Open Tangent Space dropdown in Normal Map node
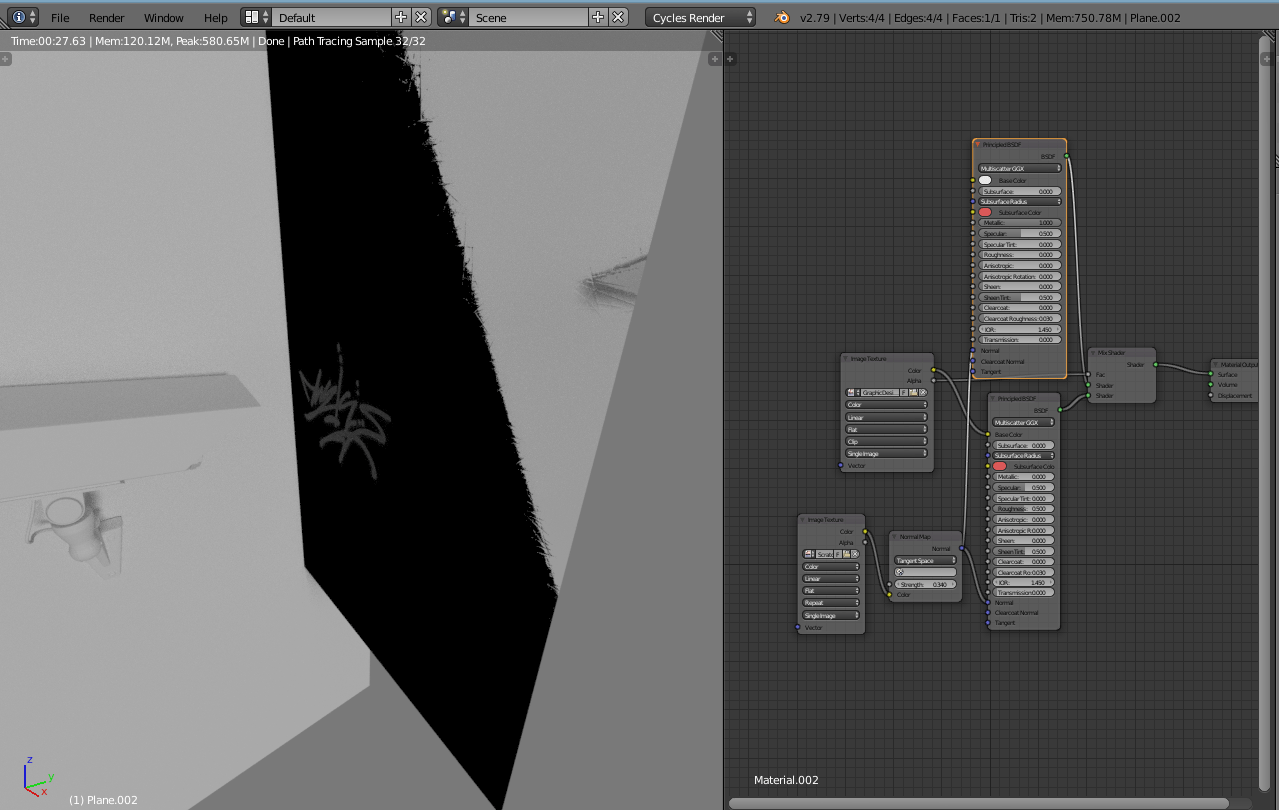 925,560
